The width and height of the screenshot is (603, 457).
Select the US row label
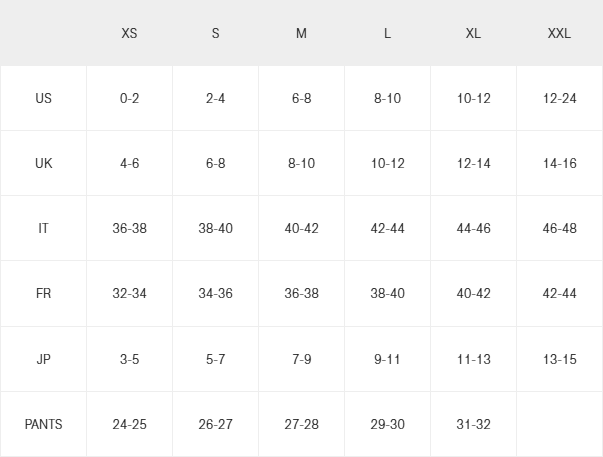[x=43, y=98]
